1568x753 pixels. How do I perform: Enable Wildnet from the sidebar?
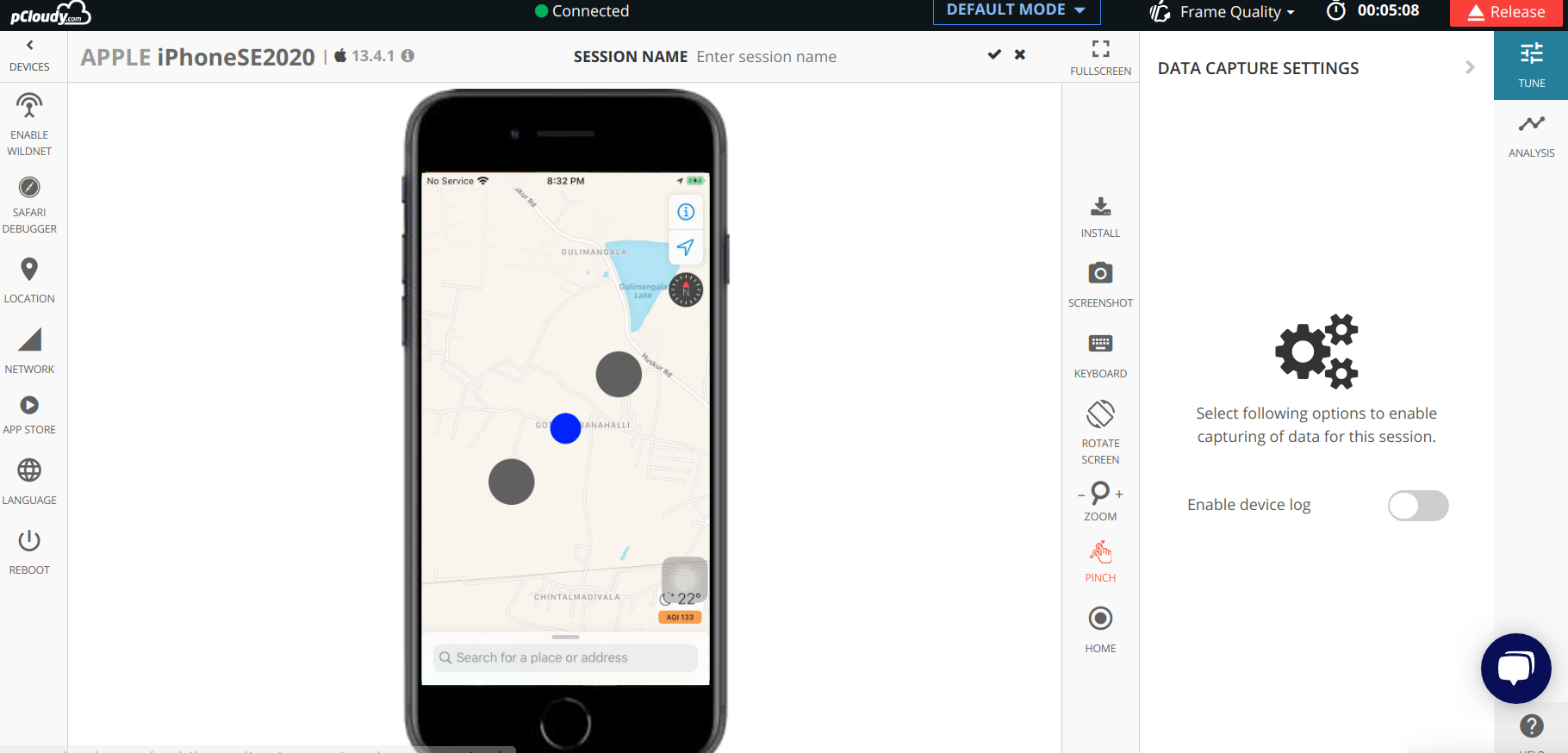(29, 125)
